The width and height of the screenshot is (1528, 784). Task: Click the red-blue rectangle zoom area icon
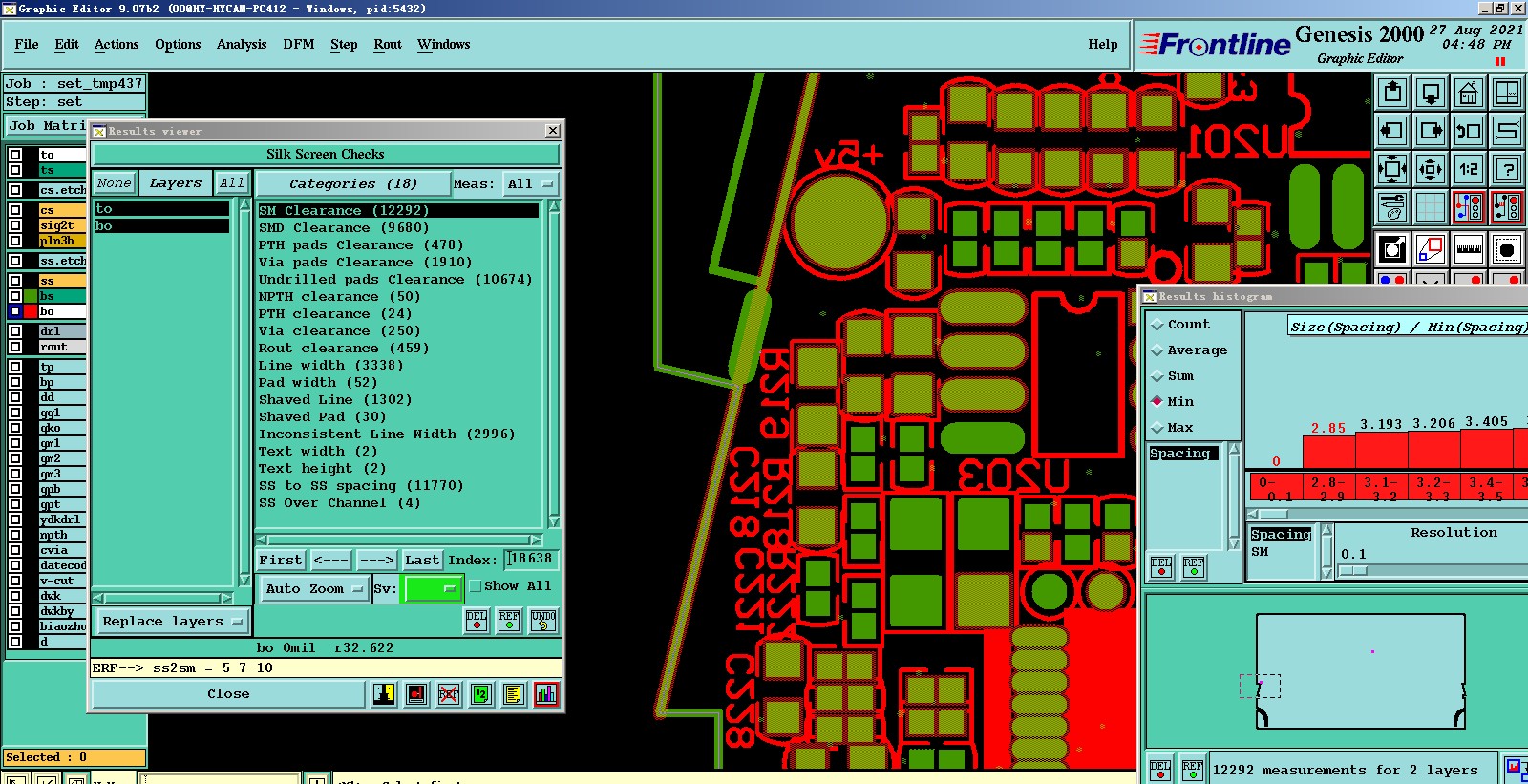[x=1431, y=250]
